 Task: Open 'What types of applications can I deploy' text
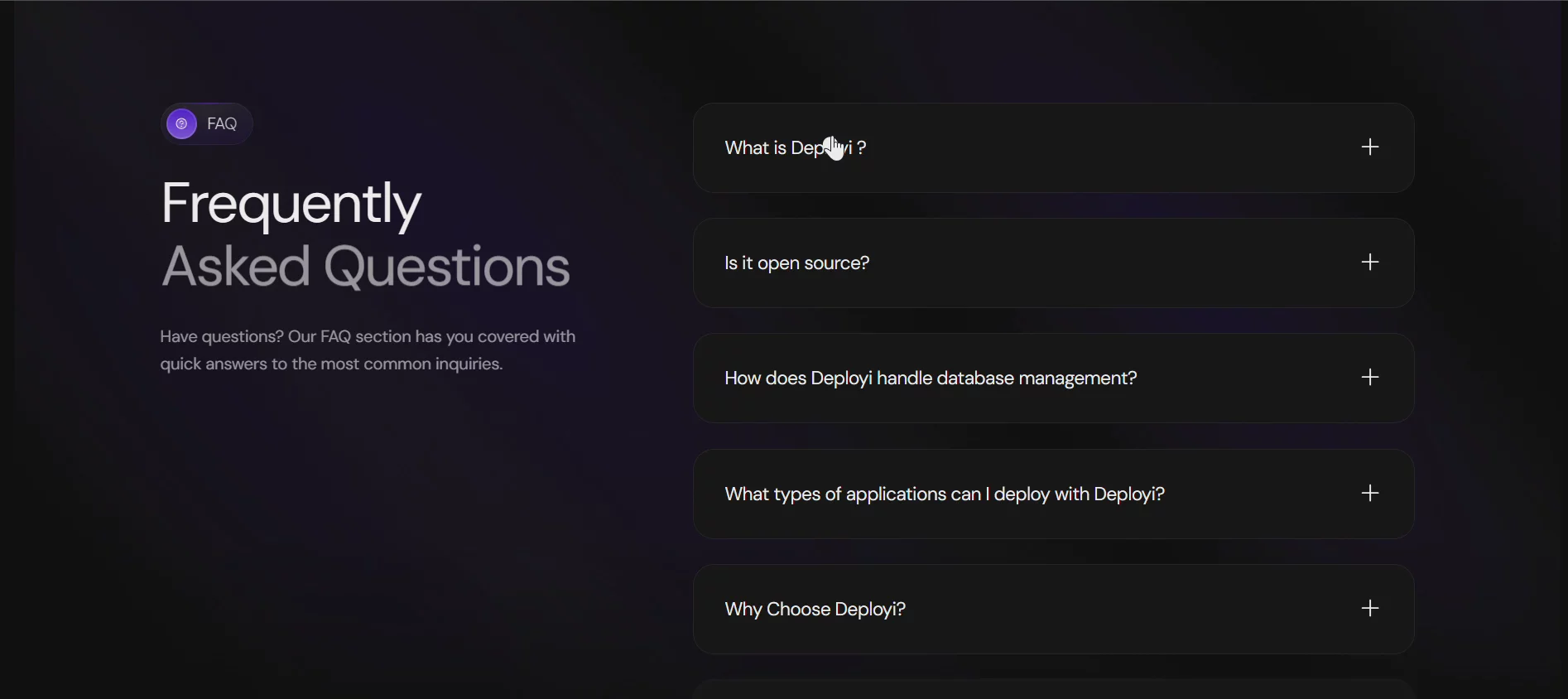[x=944, y=494]
